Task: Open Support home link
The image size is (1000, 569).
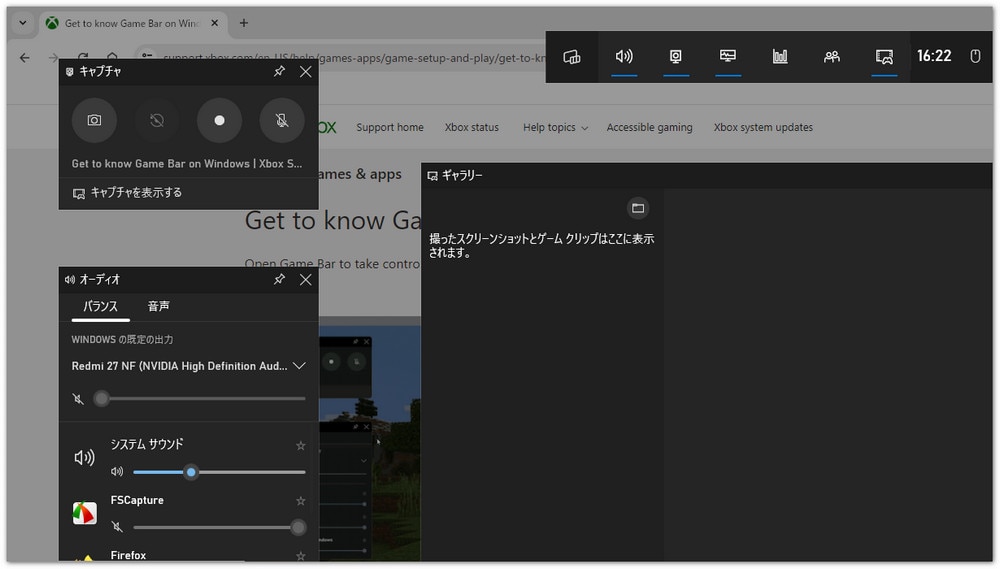Action: (x=390, y=128)
